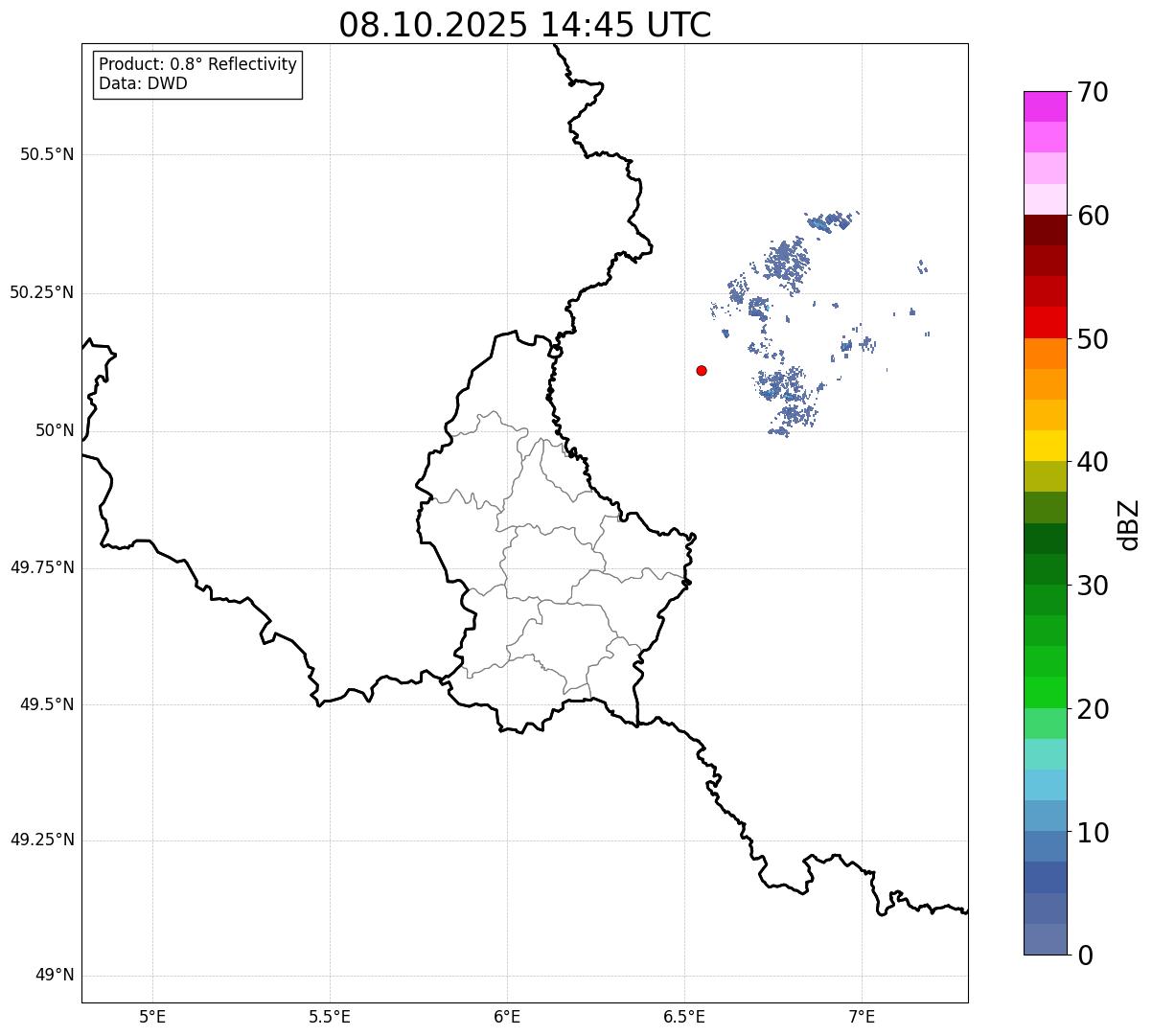Click the 5°E longitude label

tap(152, 1016)
